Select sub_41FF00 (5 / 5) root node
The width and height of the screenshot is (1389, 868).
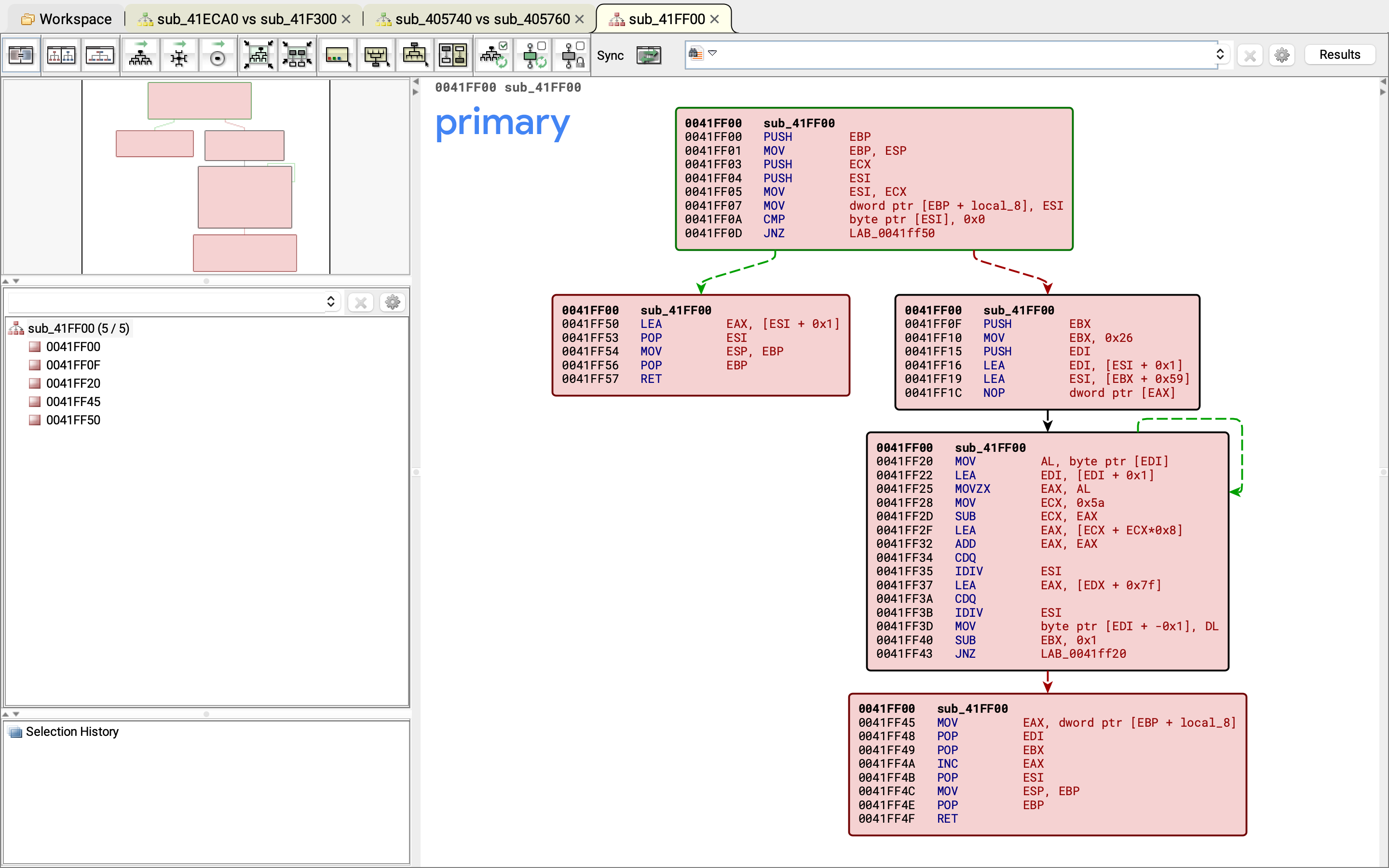pyautogui.click(x=79, y=328)
